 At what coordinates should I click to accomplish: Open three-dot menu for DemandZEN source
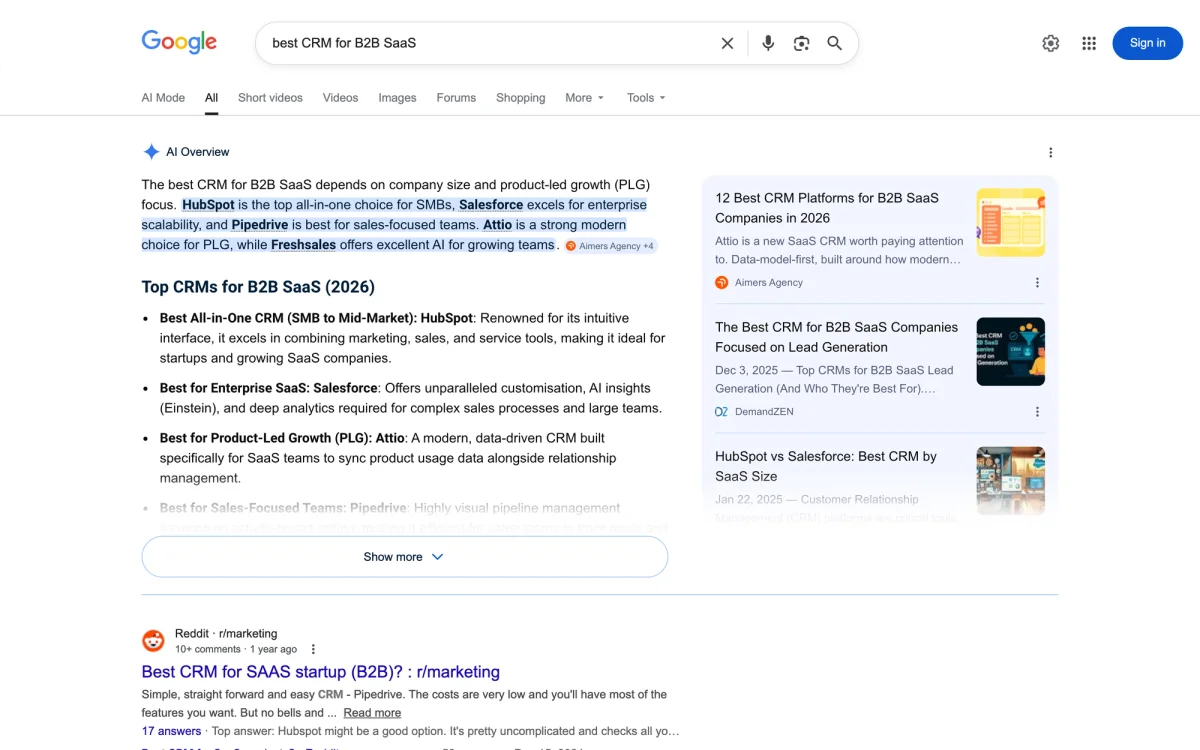(1037, 411)
